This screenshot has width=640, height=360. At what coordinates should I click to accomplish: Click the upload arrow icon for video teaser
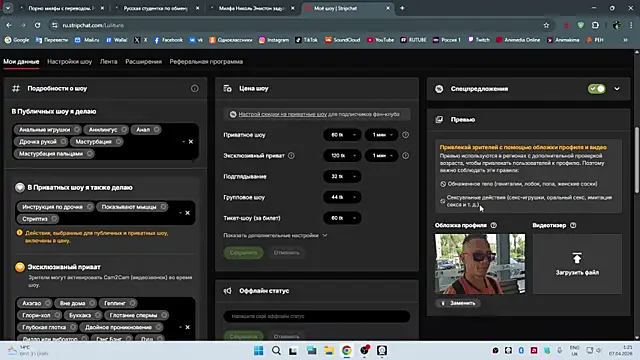coord(577,258)
